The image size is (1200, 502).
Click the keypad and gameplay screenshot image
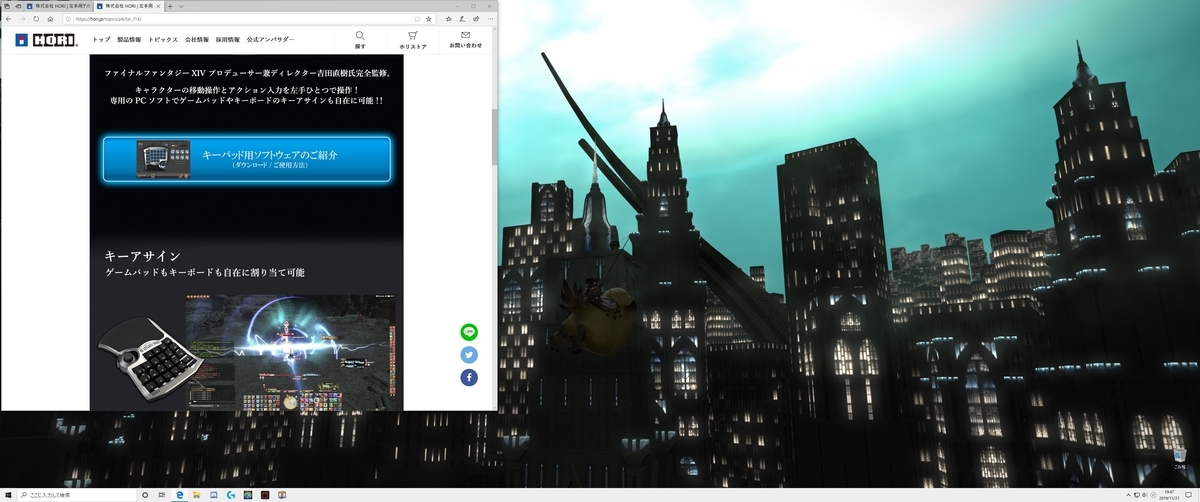coord(246,353)
